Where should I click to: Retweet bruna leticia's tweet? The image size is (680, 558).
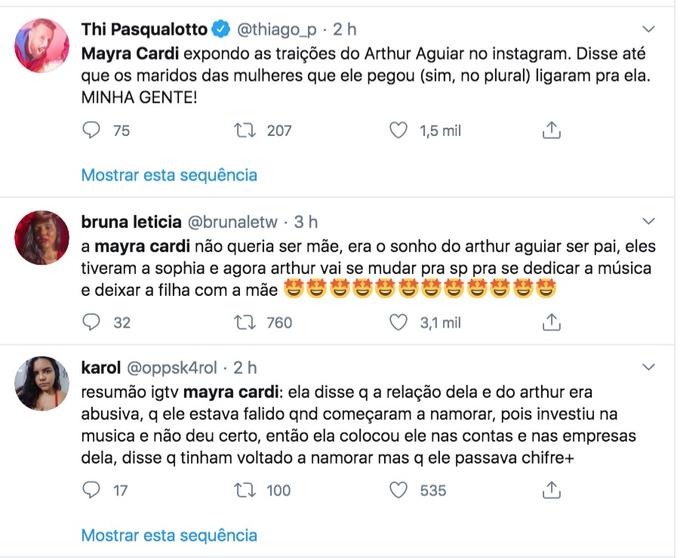pyautogui.click(x=245, y=322)
